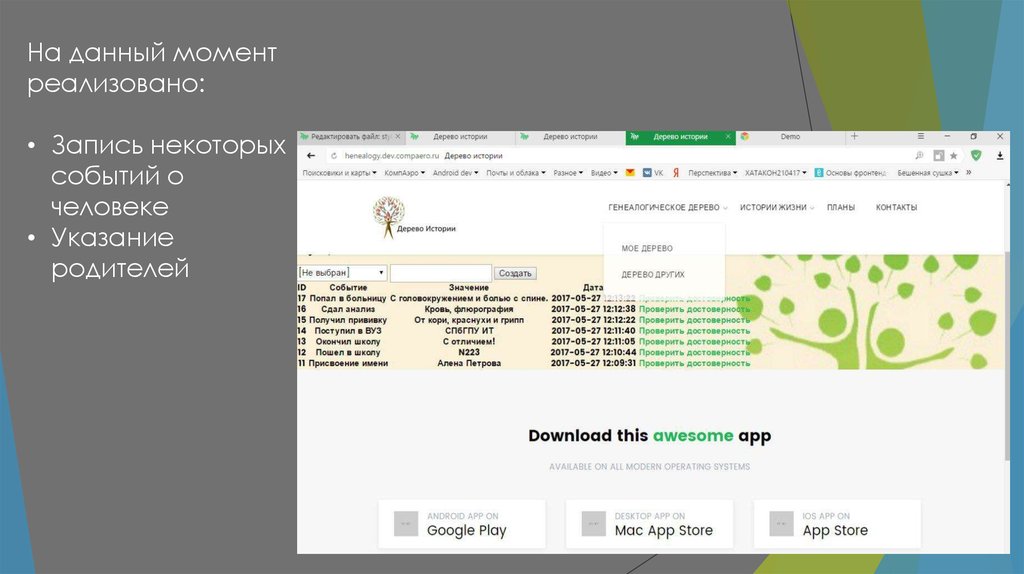Click the СПбГПУ ИТ value cell
The width and height of the screenshot is (1024, 574).
click(469, 331)
